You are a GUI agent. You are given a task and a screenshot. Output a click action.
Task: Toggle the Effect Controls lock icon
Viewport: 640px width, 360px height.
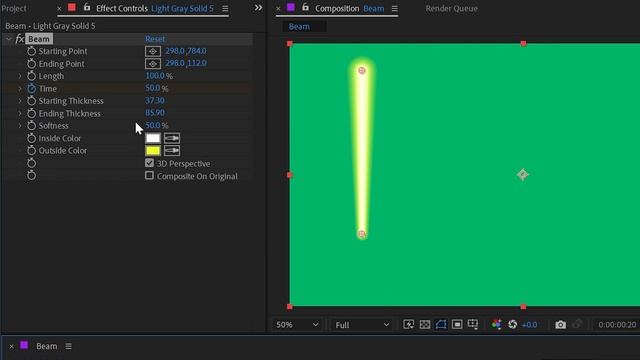pos(87,7)
